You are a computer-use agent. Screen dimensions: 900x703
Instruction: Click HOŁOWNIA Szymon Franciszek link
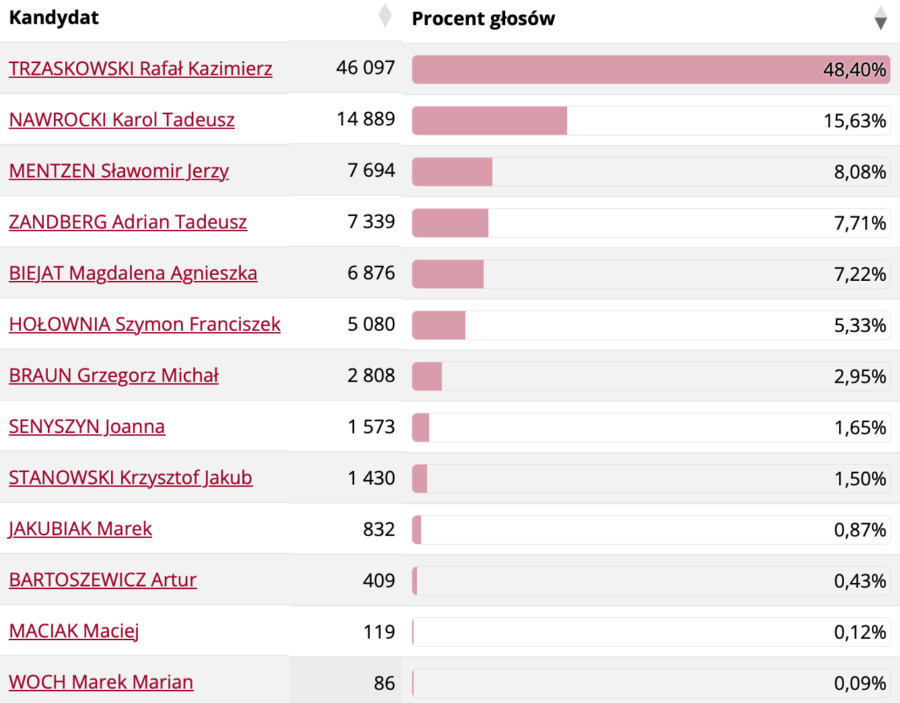(144, 324)
